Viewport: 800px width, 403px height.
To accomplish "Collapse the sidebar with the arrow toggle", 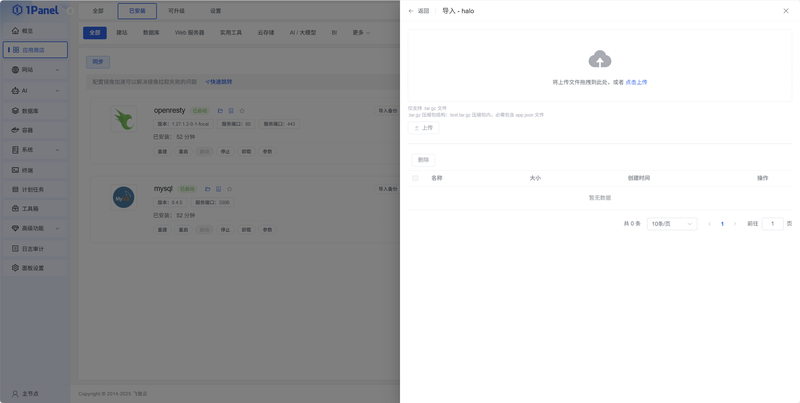I will [70, 11].
